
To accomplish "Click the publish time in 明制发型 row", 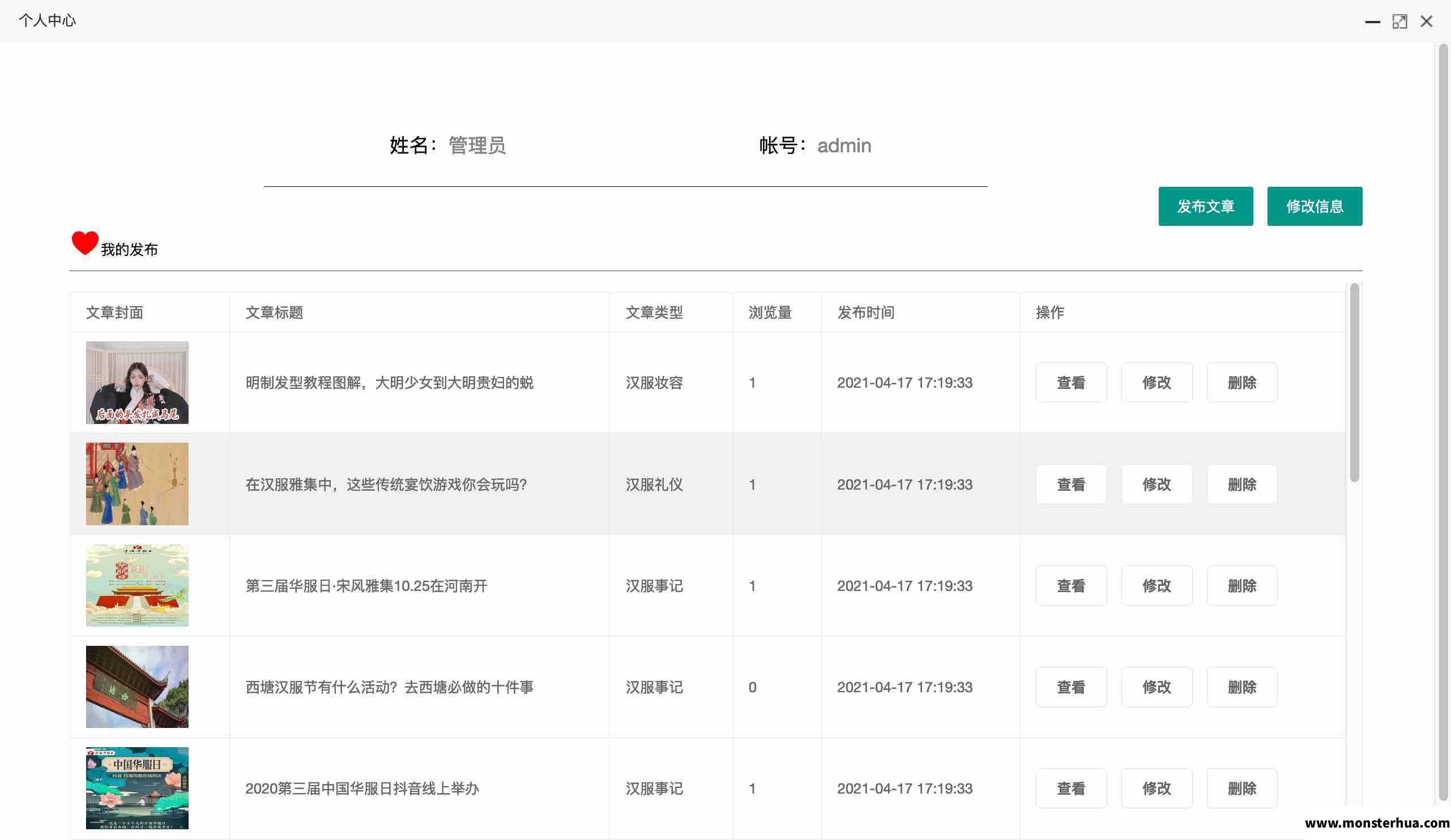I will pos(904,382).
